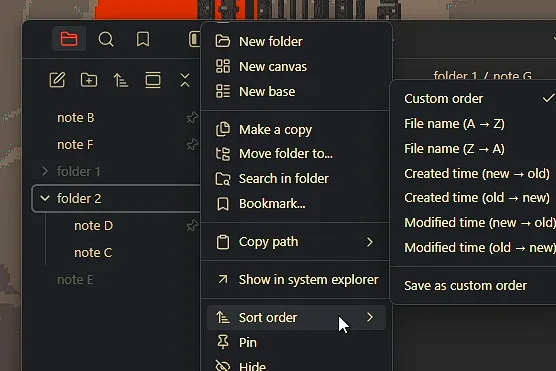The height and width of the screenshot is (371, 556).
Task: Sort by Created time (old → new)
Action: (x=476, y=198)
